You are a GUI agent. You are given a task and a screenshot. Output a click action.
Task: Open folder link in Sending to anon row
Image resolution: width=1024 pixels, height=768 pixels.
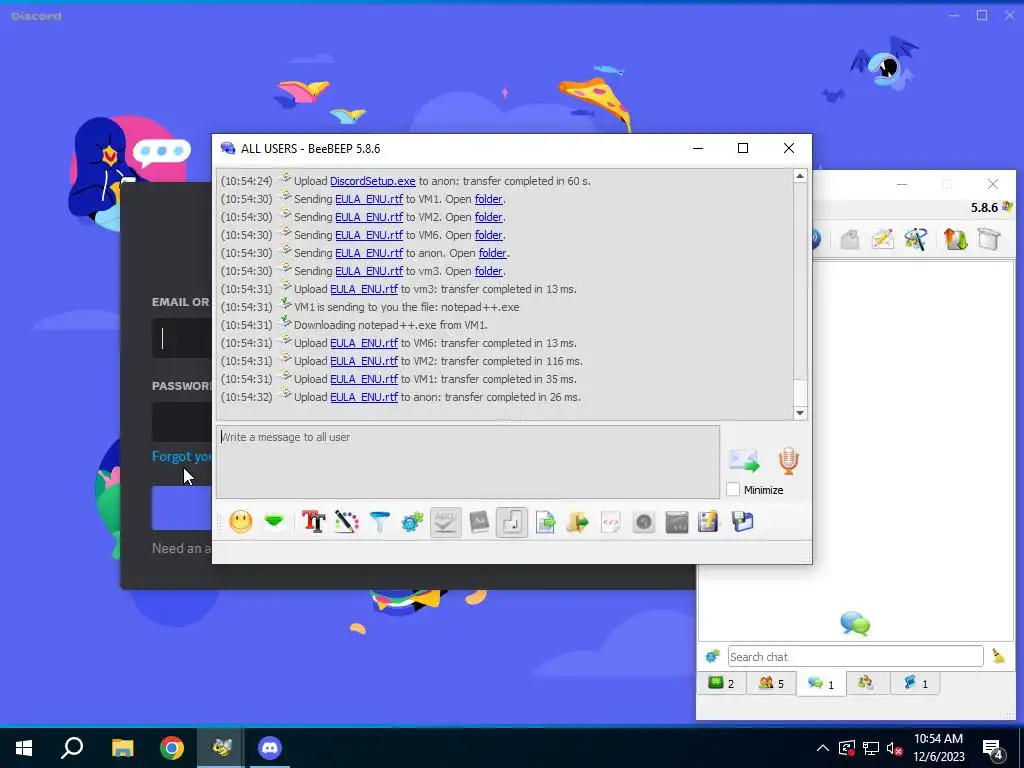click(x=492, y=253)
